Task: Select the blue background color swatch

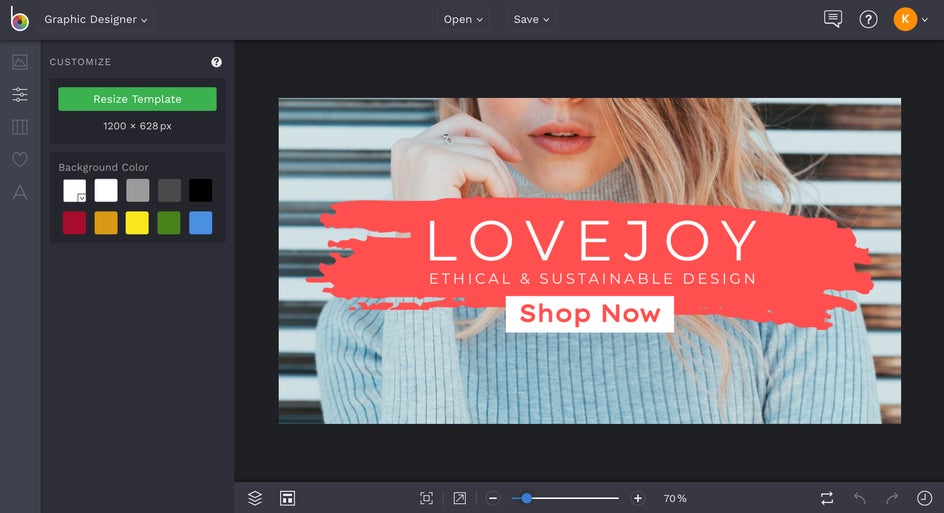Action: (200, 223)
